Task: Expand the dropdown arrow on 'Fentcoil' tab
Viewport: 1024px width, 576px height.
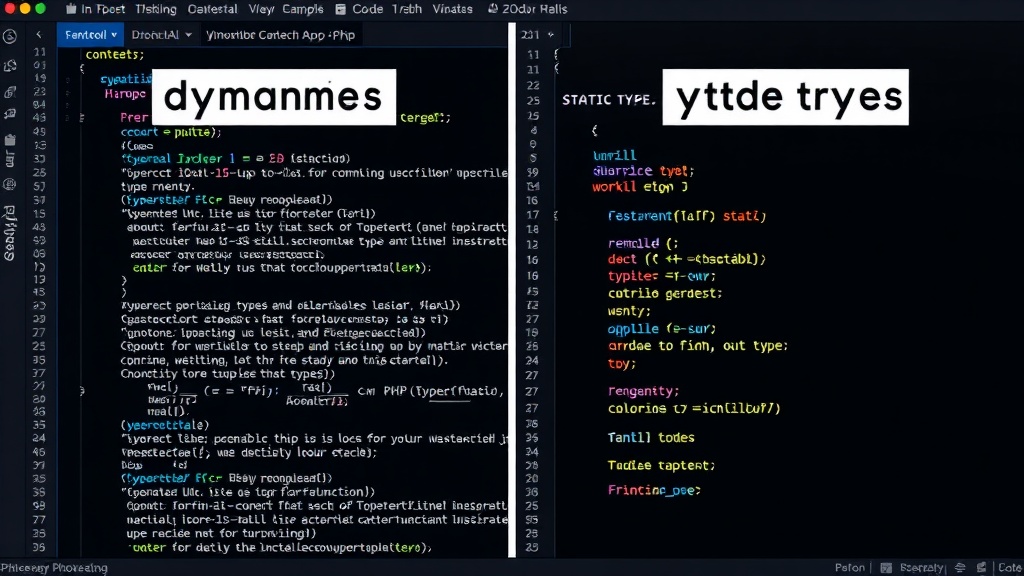Action: coord(114,35)
